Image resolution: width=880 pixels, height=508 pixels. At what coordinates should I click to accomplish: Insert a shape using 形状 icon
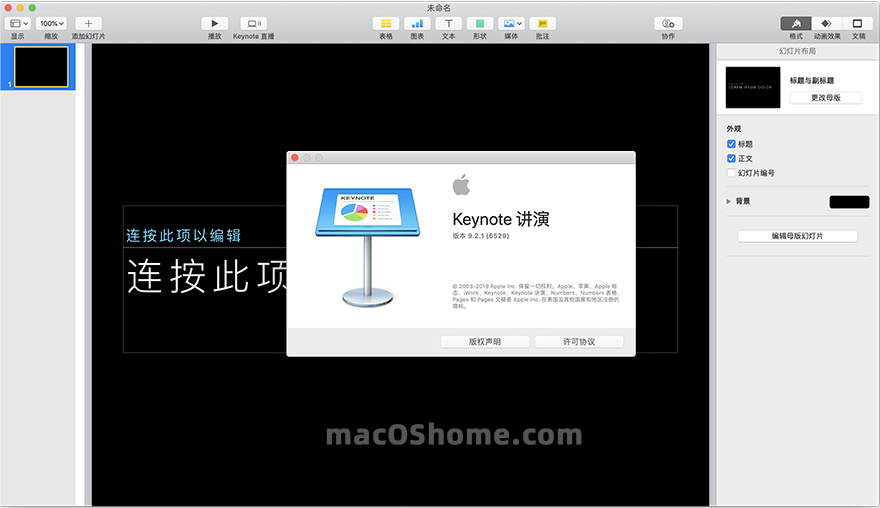pos(480,23)
